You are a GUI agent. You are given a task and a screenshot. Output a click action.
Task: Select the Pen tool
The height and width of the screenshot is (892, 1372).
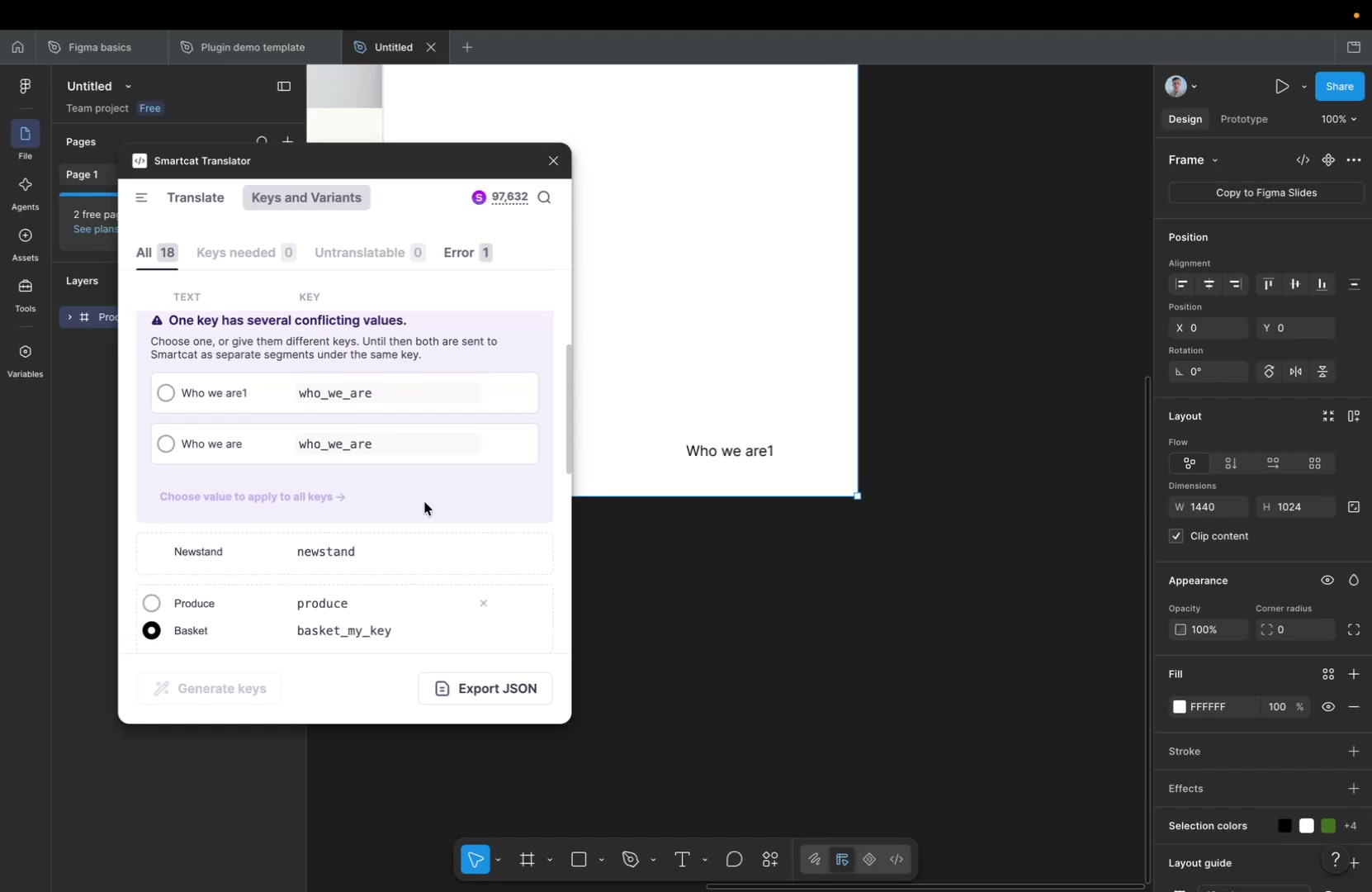631,860
